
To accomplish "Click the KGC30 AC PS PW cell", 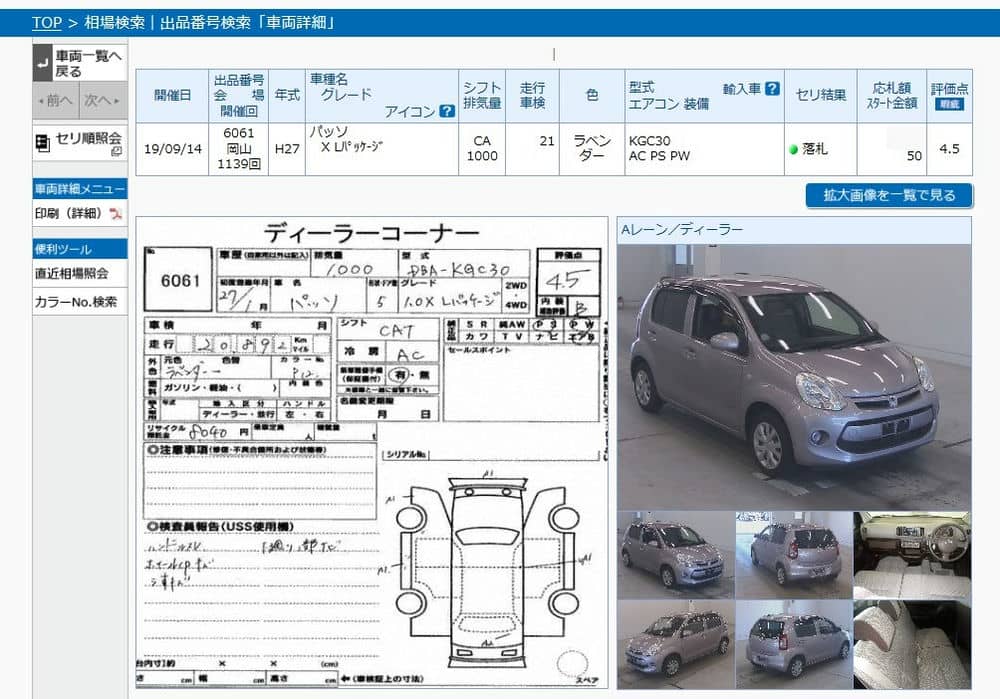I will (704, 149).
